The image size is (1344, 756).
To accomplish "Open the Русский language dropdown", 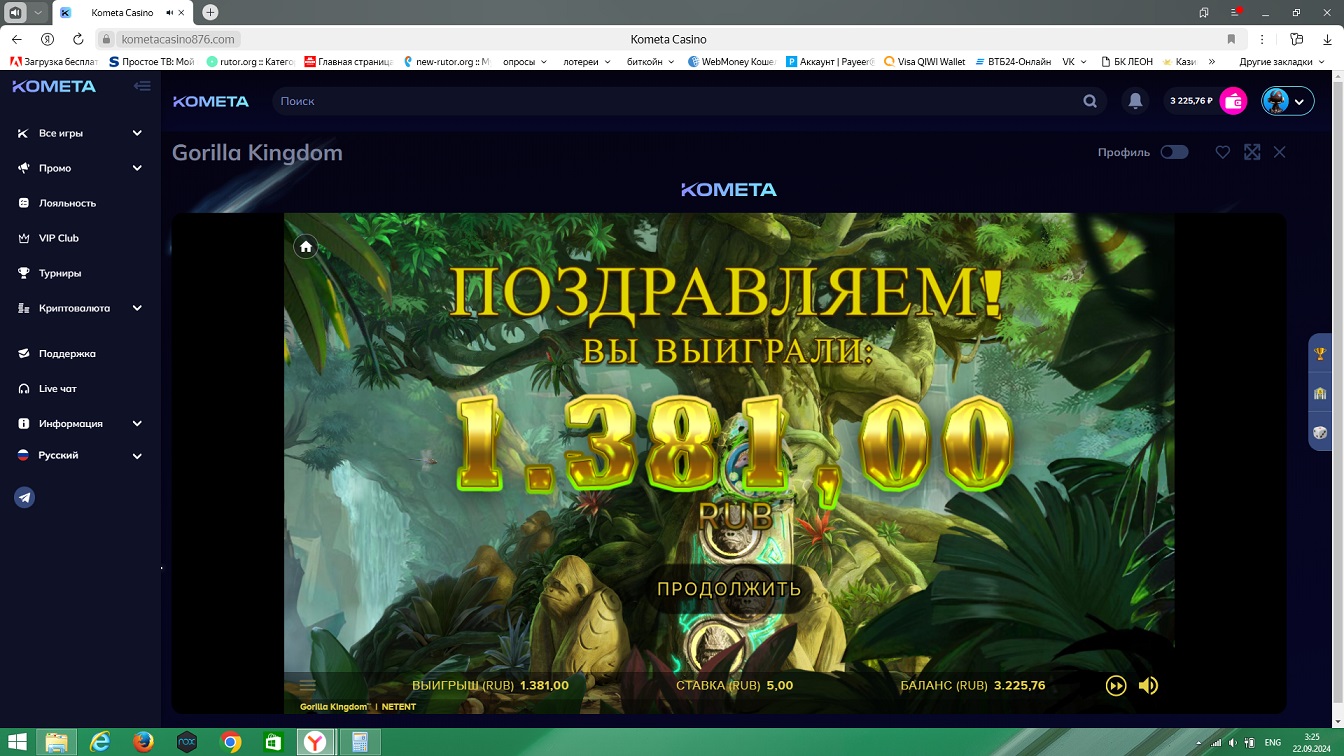I will point(80,455).
